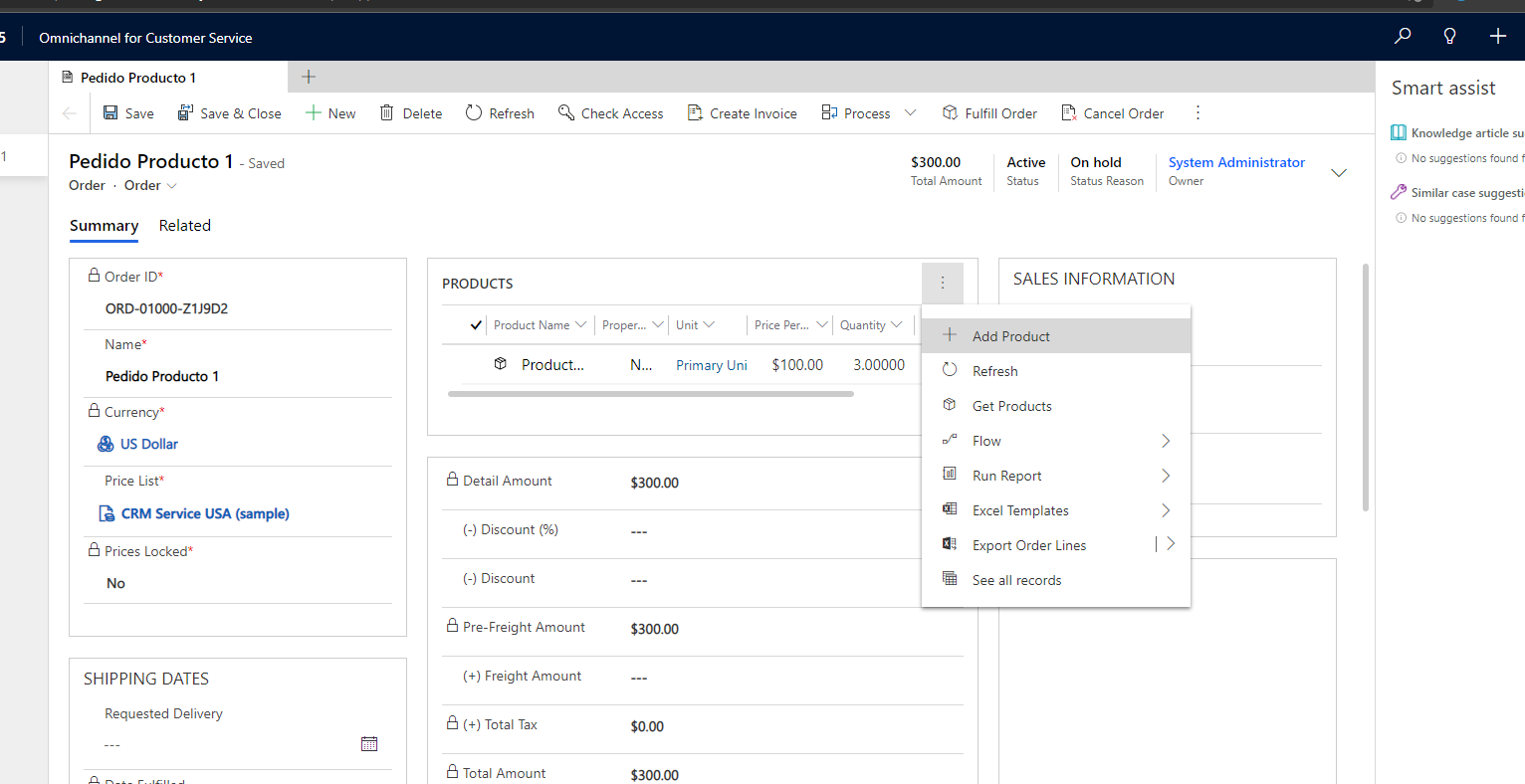Viewport: 1525px width, 784px height.
Task: Click the Requested Delivery date field
Action: [x=229, y=744]
